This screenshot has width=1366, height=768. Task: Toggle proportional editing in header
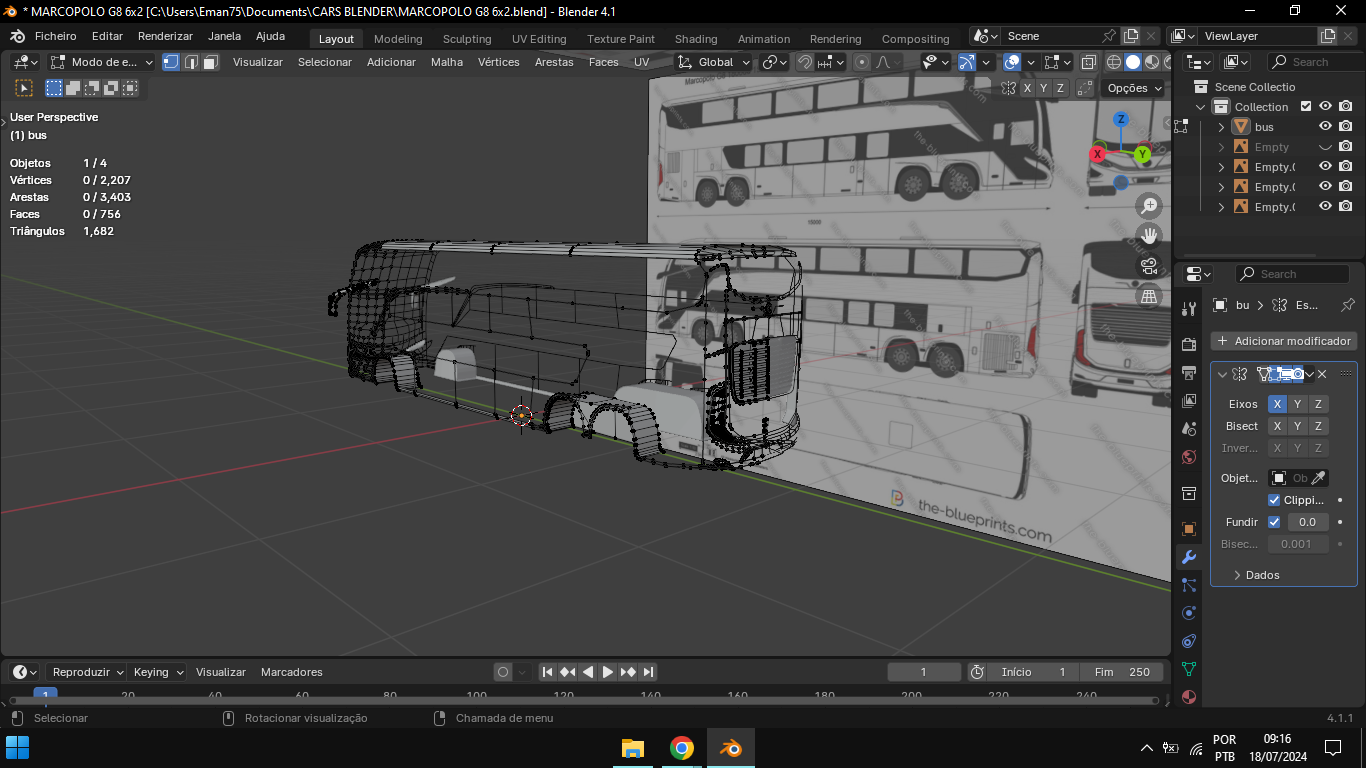[862, 62]
